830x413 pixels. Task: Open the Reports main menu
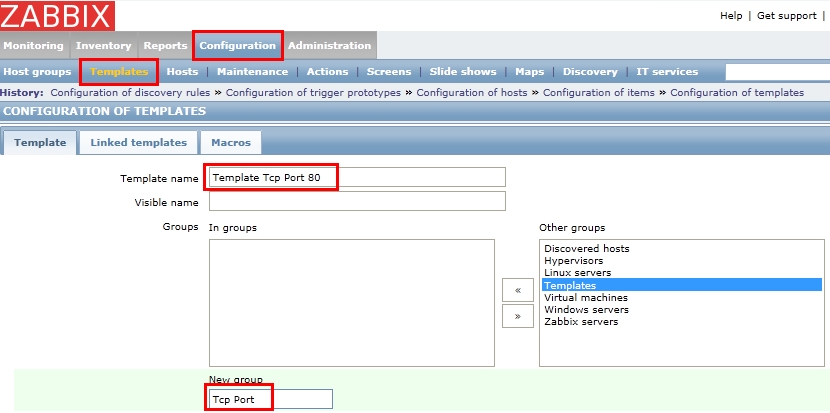click(x=165, y=46)
